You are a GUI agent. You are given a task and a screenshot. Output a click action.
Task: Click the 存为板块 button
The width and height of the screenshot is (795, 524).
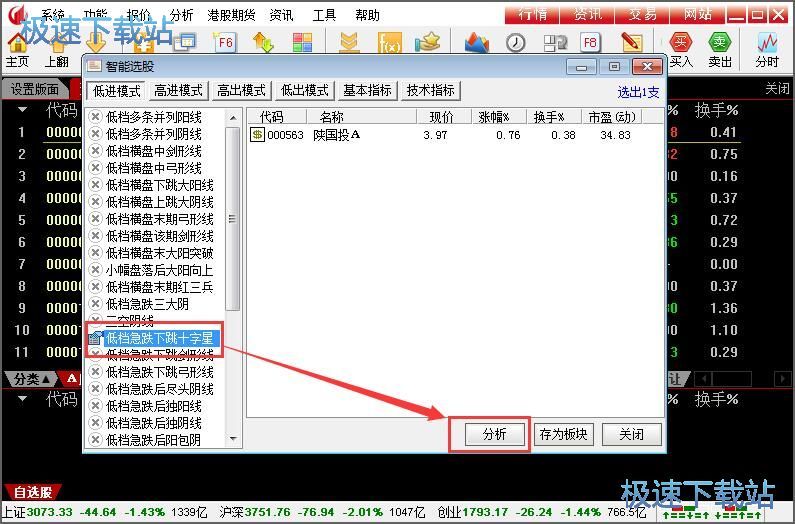563,434
